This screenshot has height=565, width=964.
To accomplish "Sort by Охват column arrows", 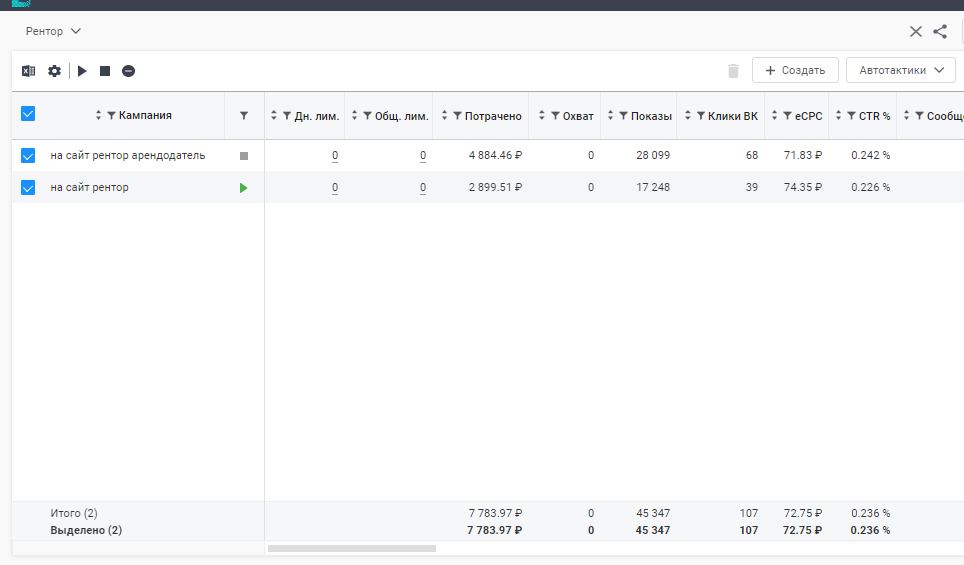I will click(542, 115).
